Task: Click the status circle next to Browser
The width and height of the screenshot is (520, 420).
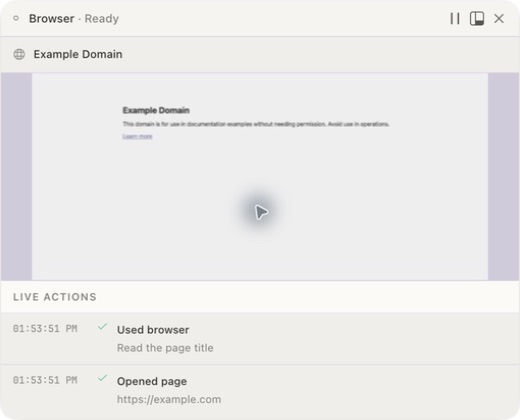Action: point(16,18)
